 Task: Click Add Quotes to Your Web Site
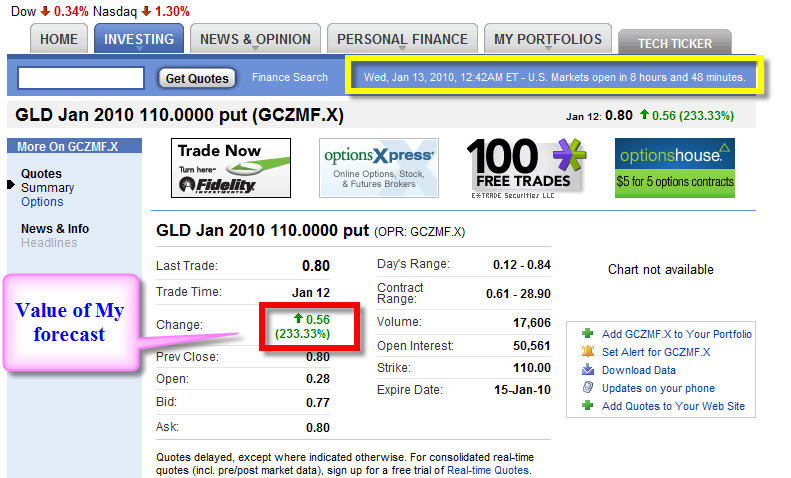pos(673,406)
